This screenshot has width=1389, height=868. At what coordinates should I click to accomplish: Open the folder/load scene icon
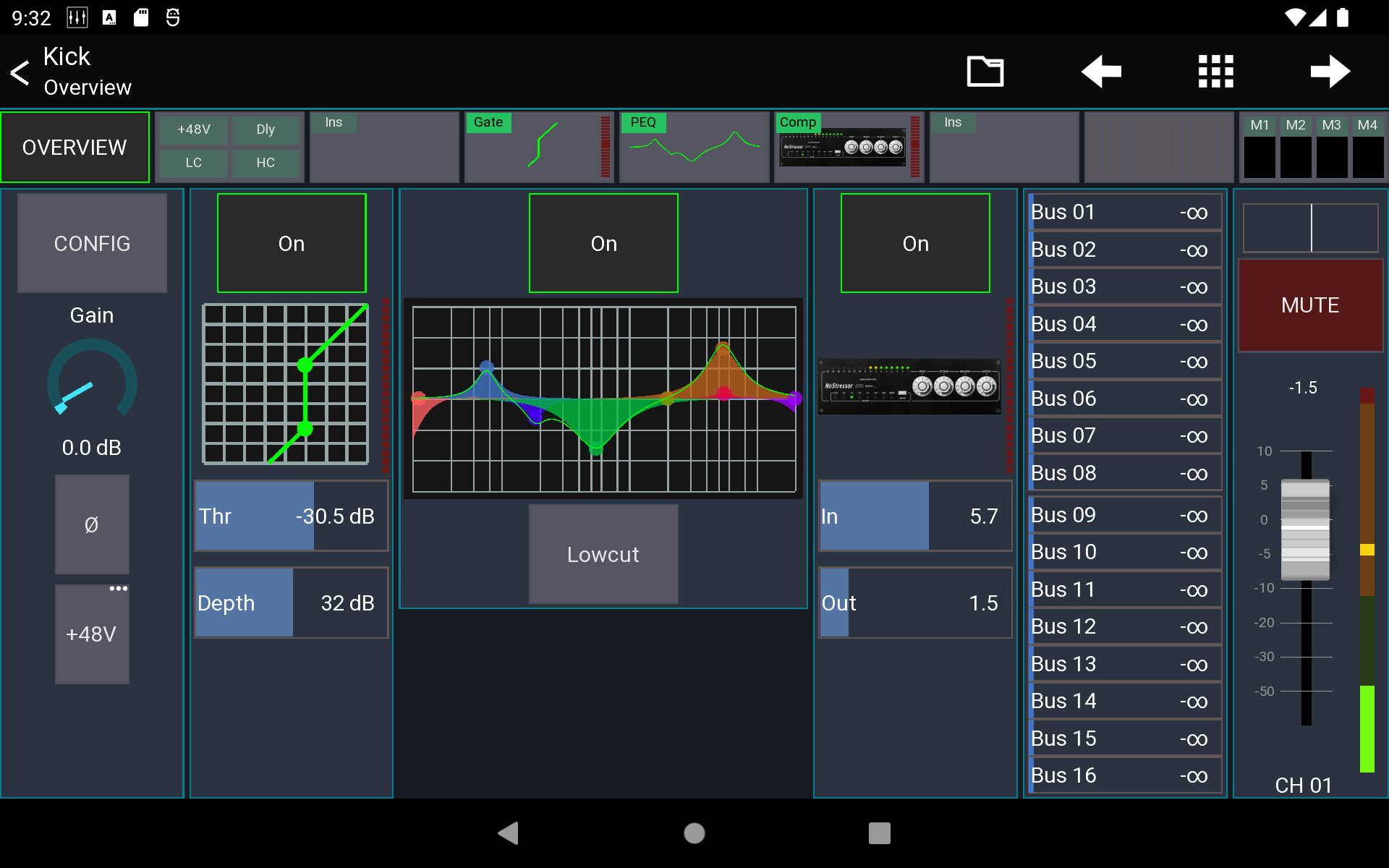click(x=985, y=72)
